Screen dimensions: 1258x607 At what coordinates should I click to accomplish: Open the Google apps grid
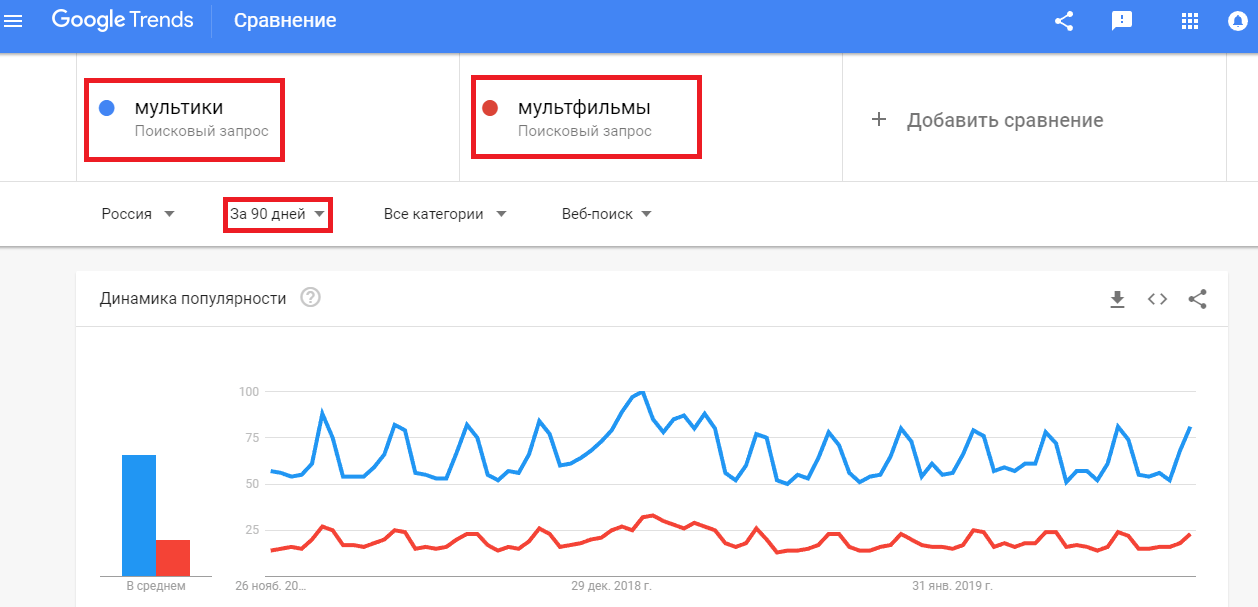click(1189, 20)
